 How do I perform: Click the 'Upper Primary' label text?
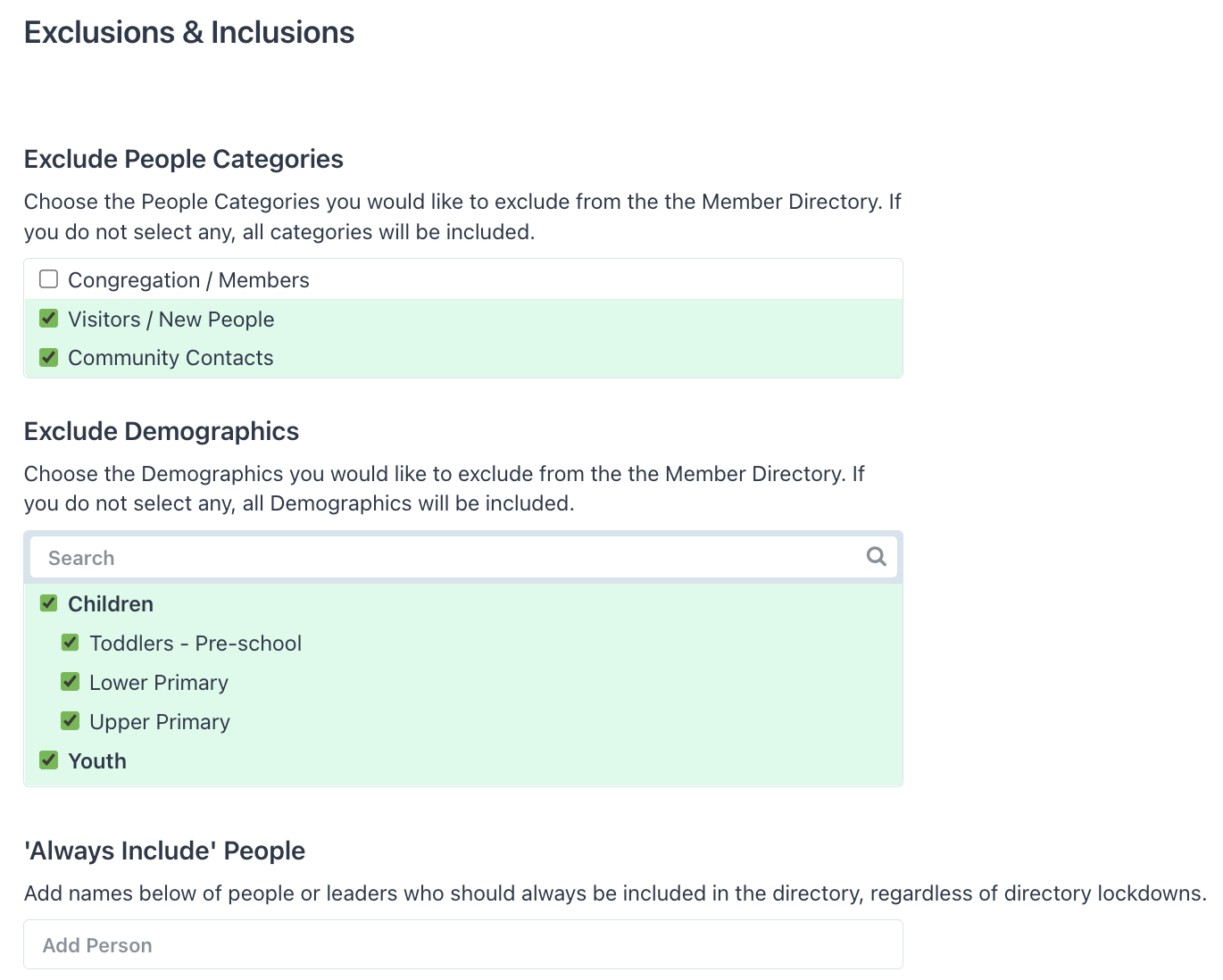(x=160, y=722)
